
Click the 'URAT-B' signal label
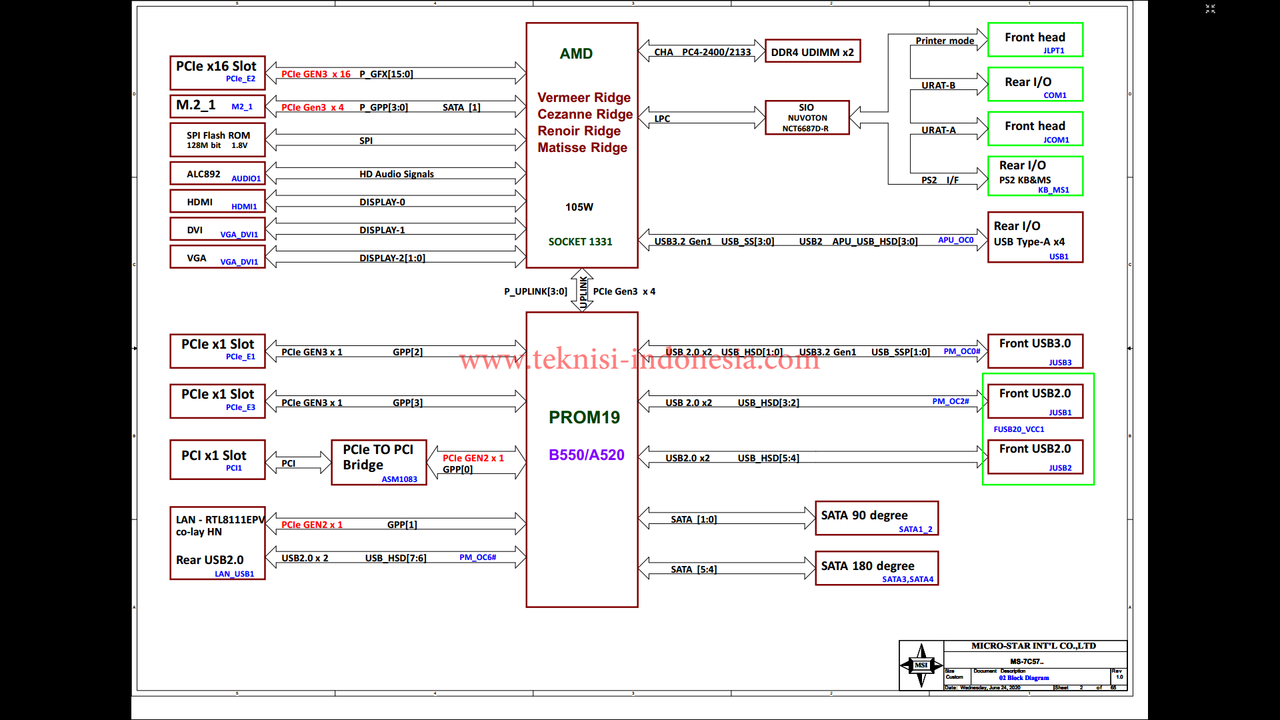pyautogui.click(x=938, y=86)
